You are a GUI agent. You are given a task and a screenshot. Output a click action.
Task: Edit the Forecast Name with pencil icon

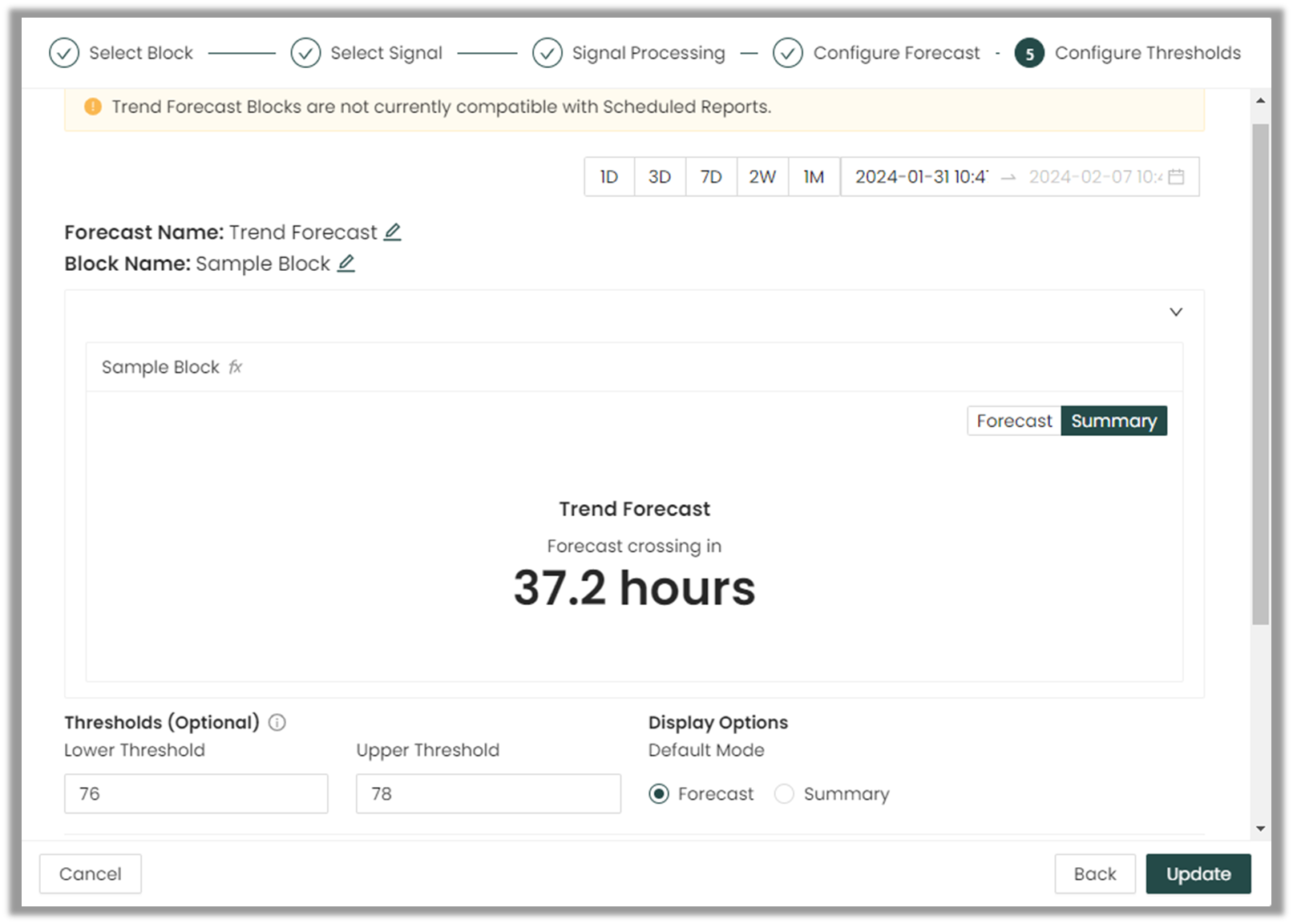point(392,232)
